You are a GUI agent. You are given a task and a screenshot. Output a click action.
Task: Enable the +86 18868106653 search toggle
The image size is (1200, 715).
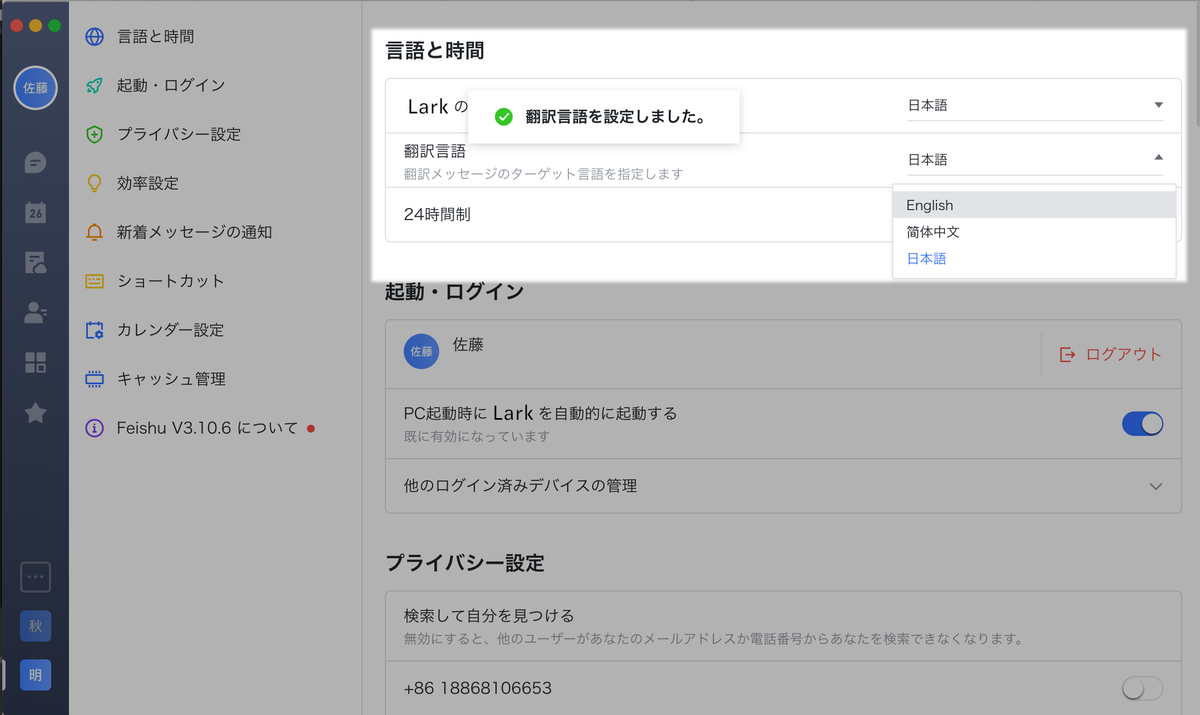[1142, 688]
